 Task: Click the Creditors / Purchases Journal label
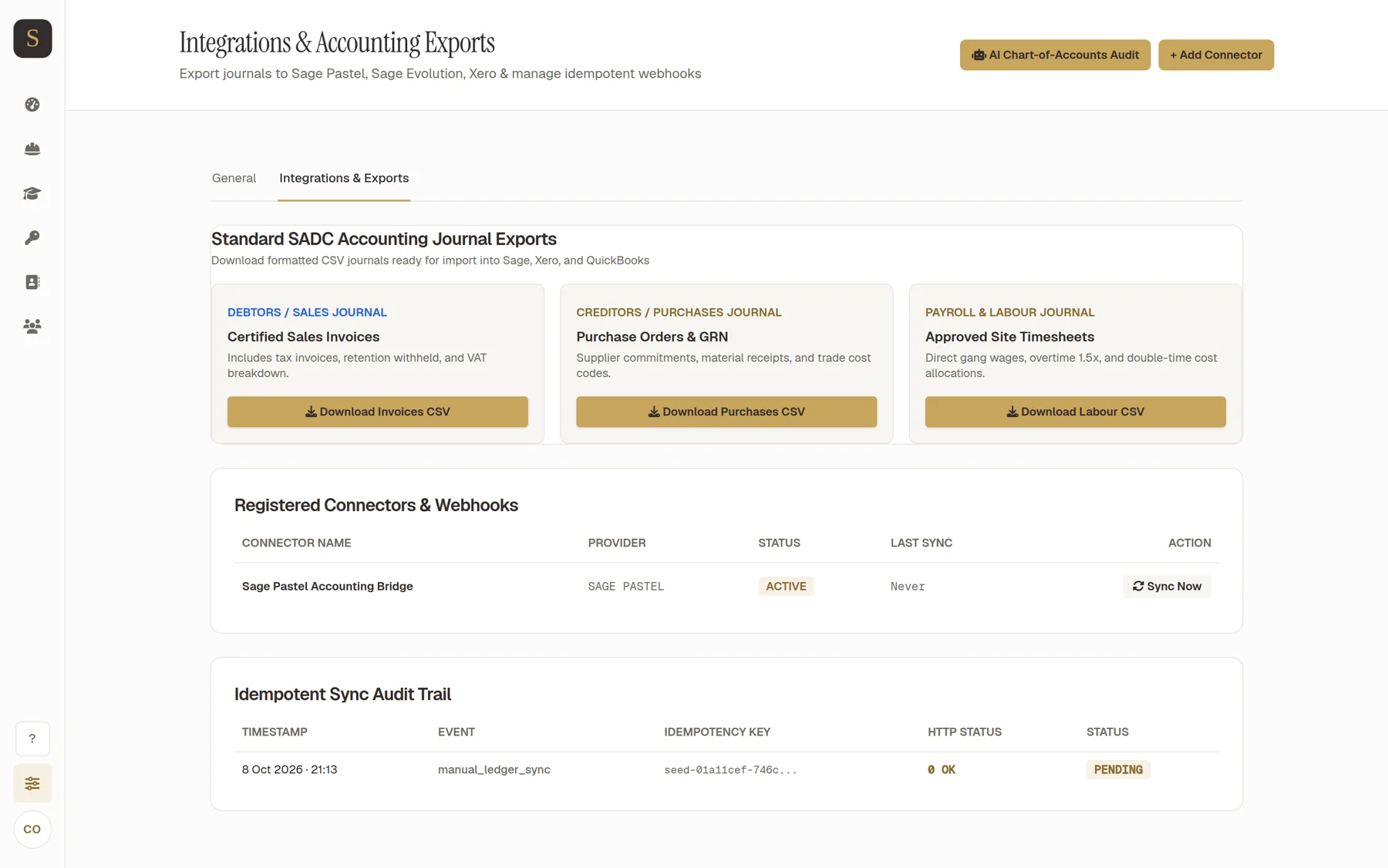pos(679,312)
